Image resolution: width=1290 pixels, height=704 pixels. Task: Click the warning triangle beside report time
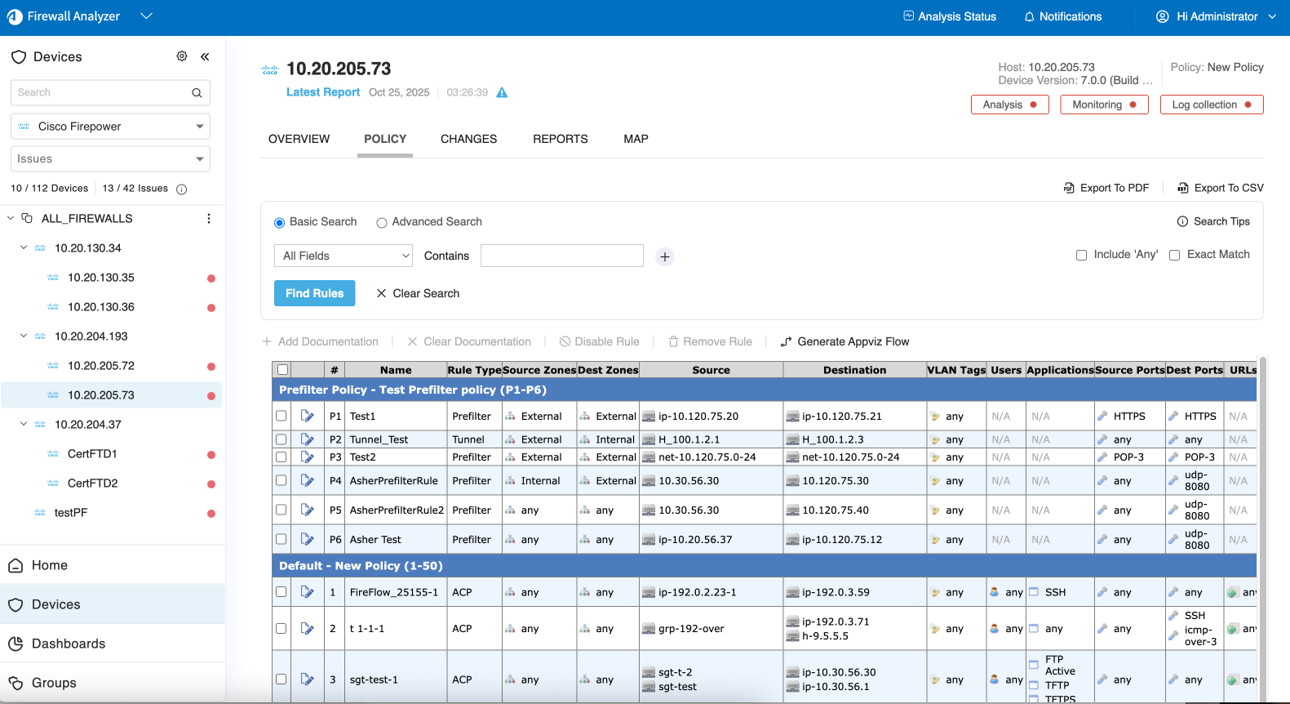[502, 93]
